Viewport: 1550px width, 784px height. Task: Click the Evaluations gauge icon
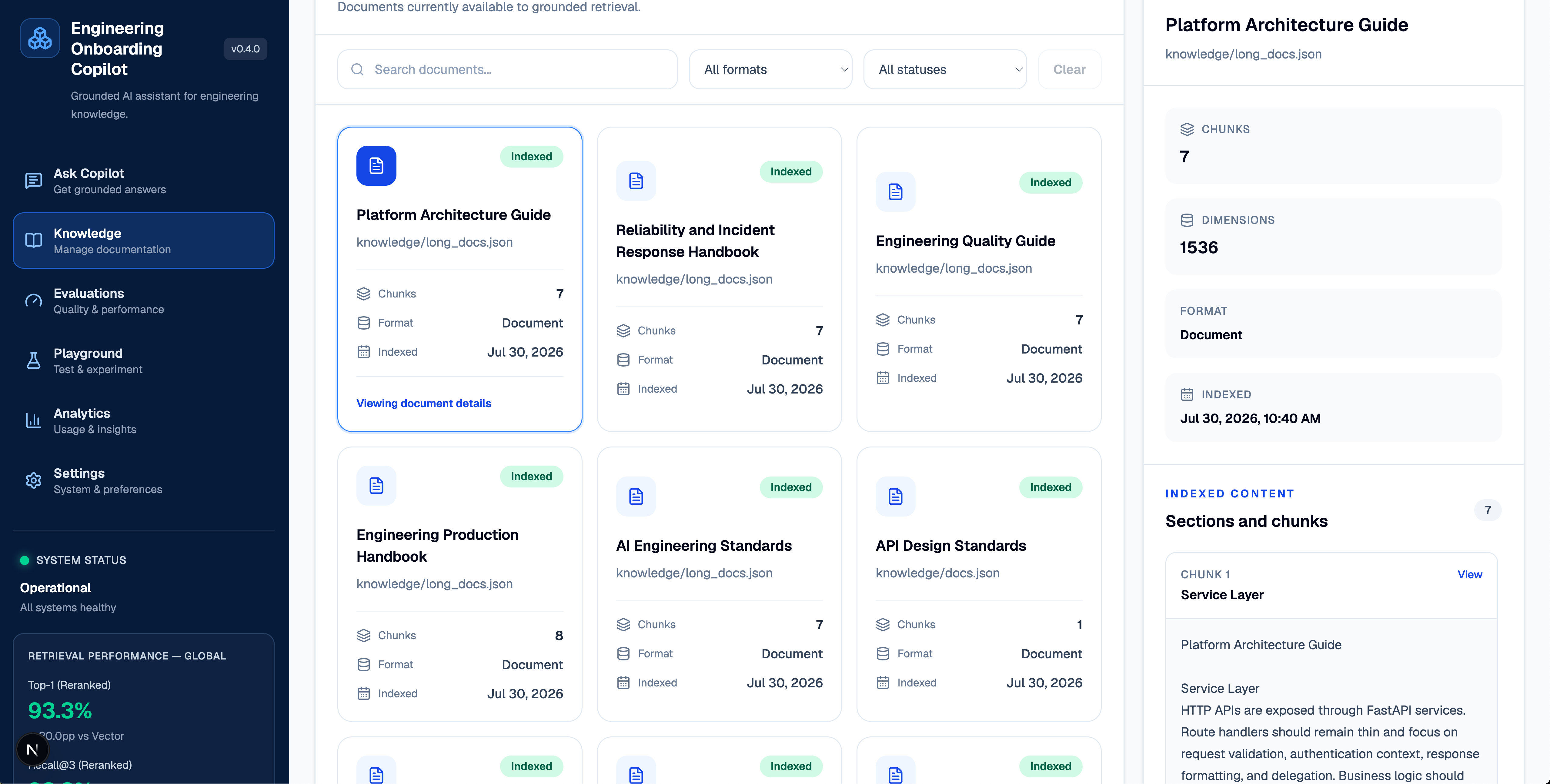coord(34,301)
